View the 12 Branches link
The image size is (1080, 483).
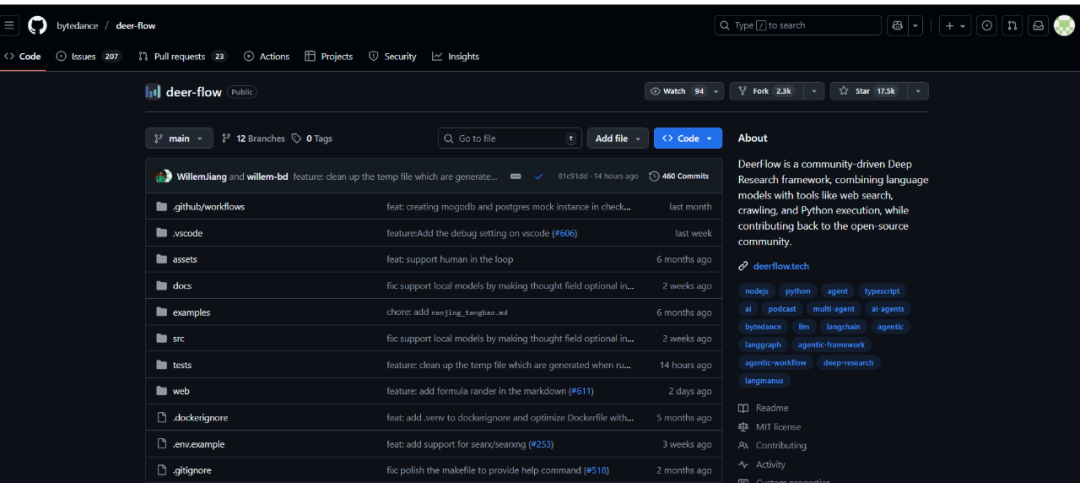pos(253,138)
